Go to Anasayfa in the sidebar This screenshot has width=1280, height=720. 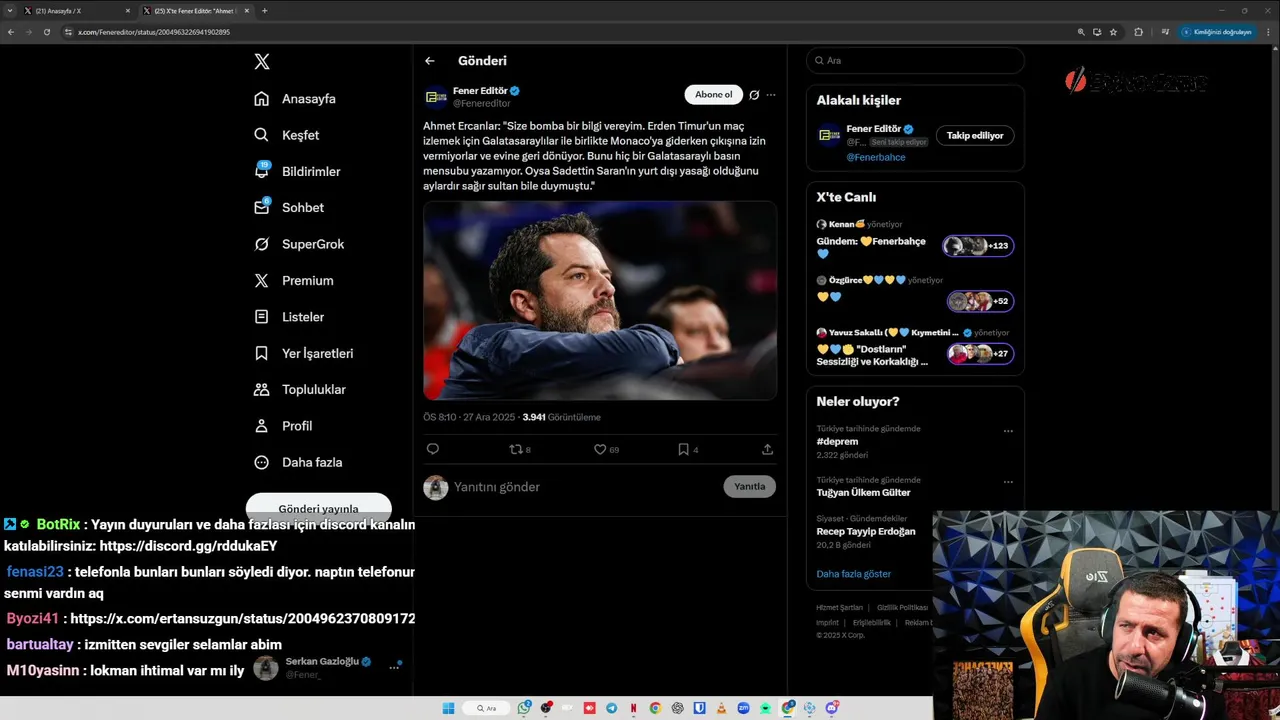coord(296,99)
